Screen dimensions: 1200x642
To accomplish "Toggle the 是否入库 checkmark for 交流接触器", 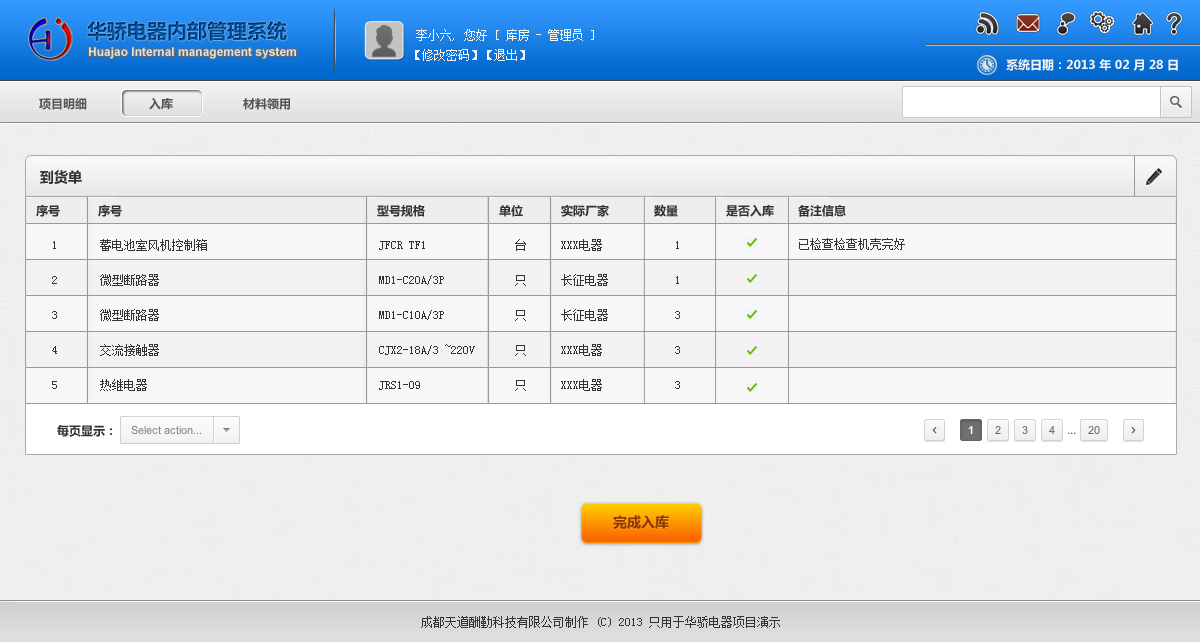I will [x=752, y=351].
